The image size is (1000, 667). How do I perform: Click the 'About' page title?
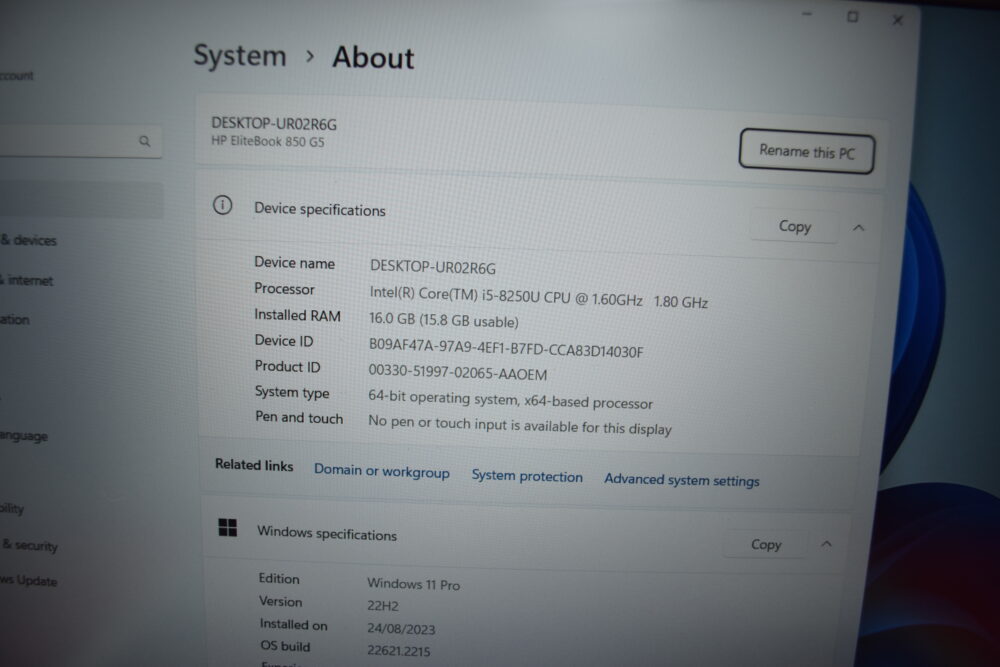tap(373, 57)
